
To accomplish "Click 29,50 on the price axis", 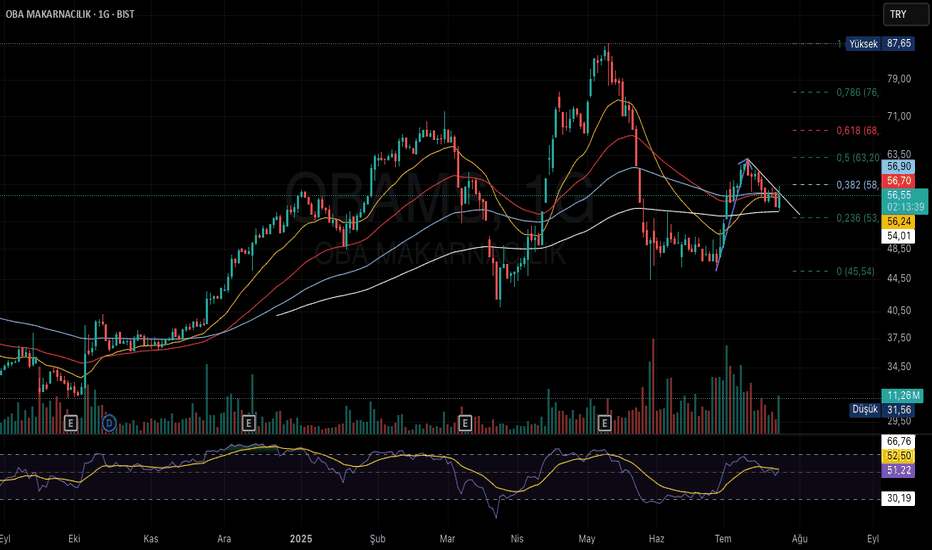I will point(899,421).
